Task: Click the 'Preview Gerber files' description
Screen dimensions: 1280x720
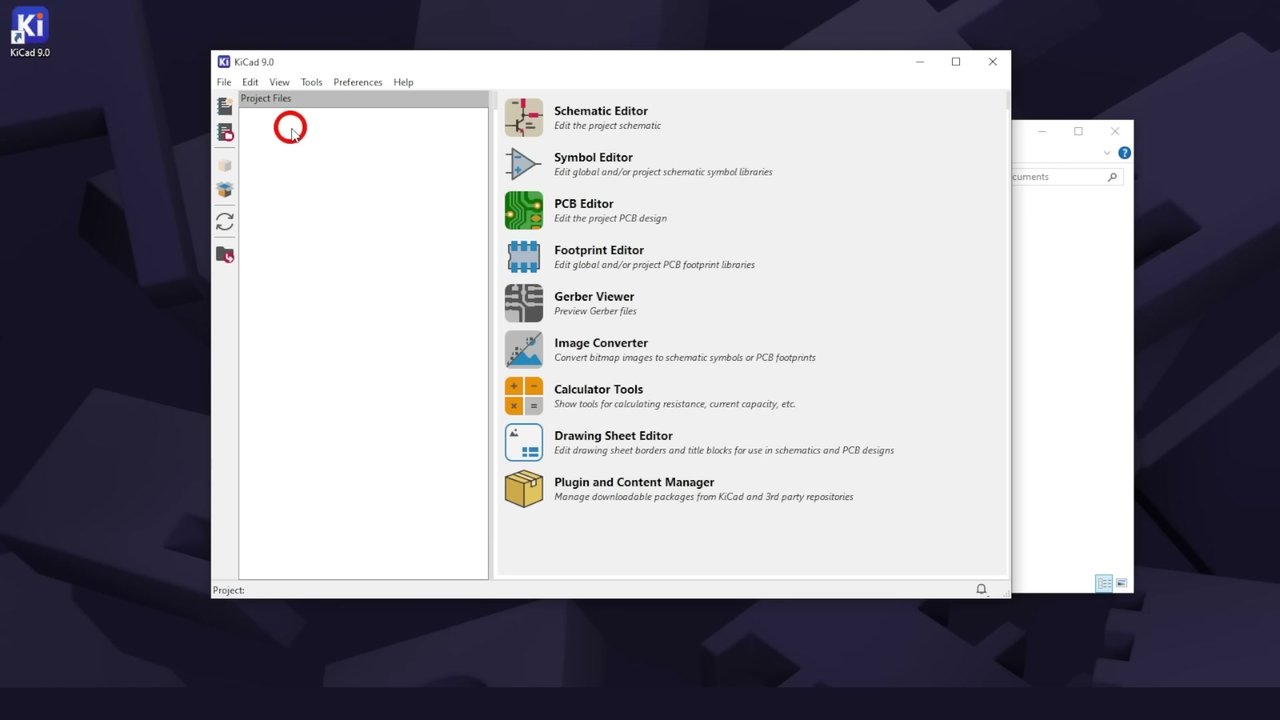Action: pos(595,311)
